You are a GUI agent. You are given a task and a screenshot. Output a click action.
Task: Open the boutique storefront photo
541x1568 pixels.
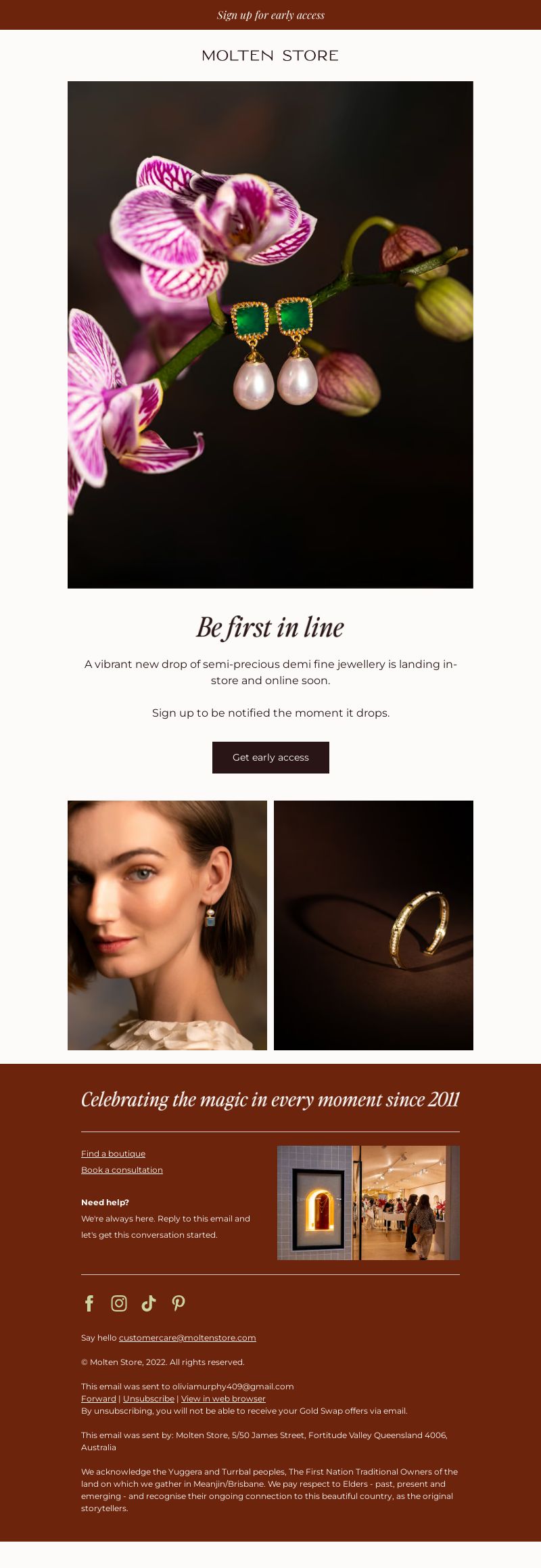pos(369,1203)
